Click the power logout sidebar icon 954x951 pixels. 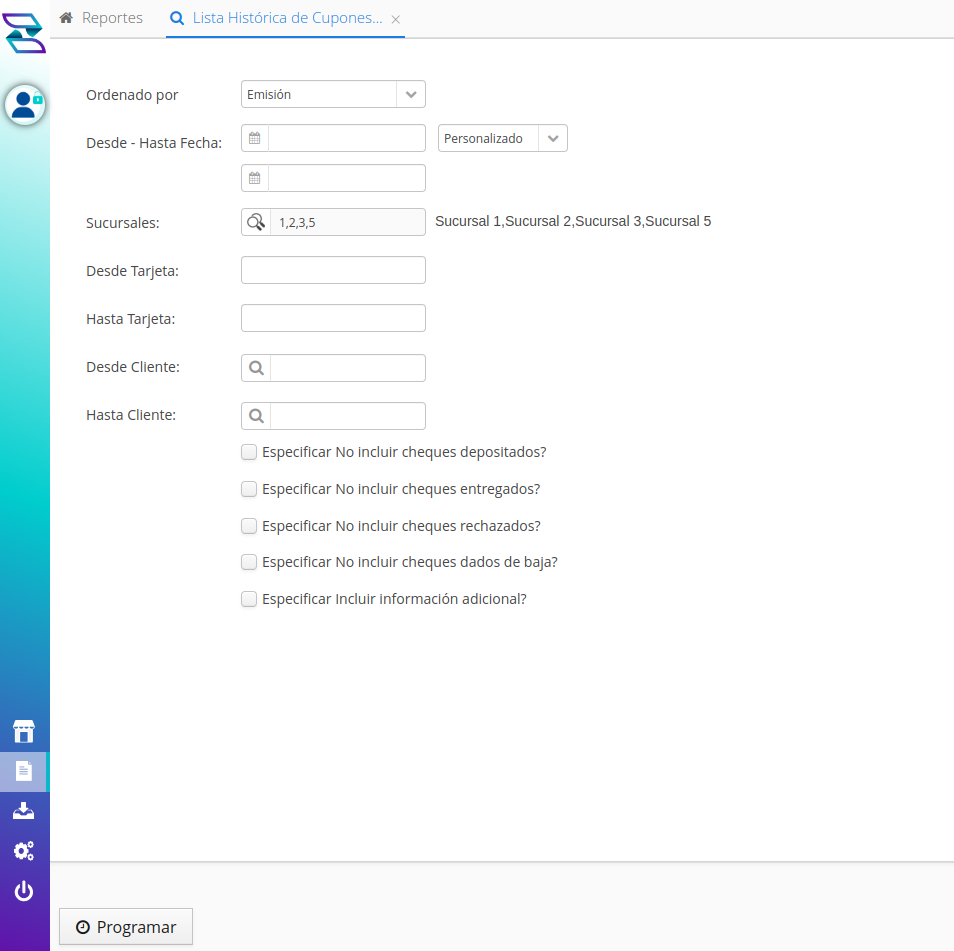tap(24, 891)
